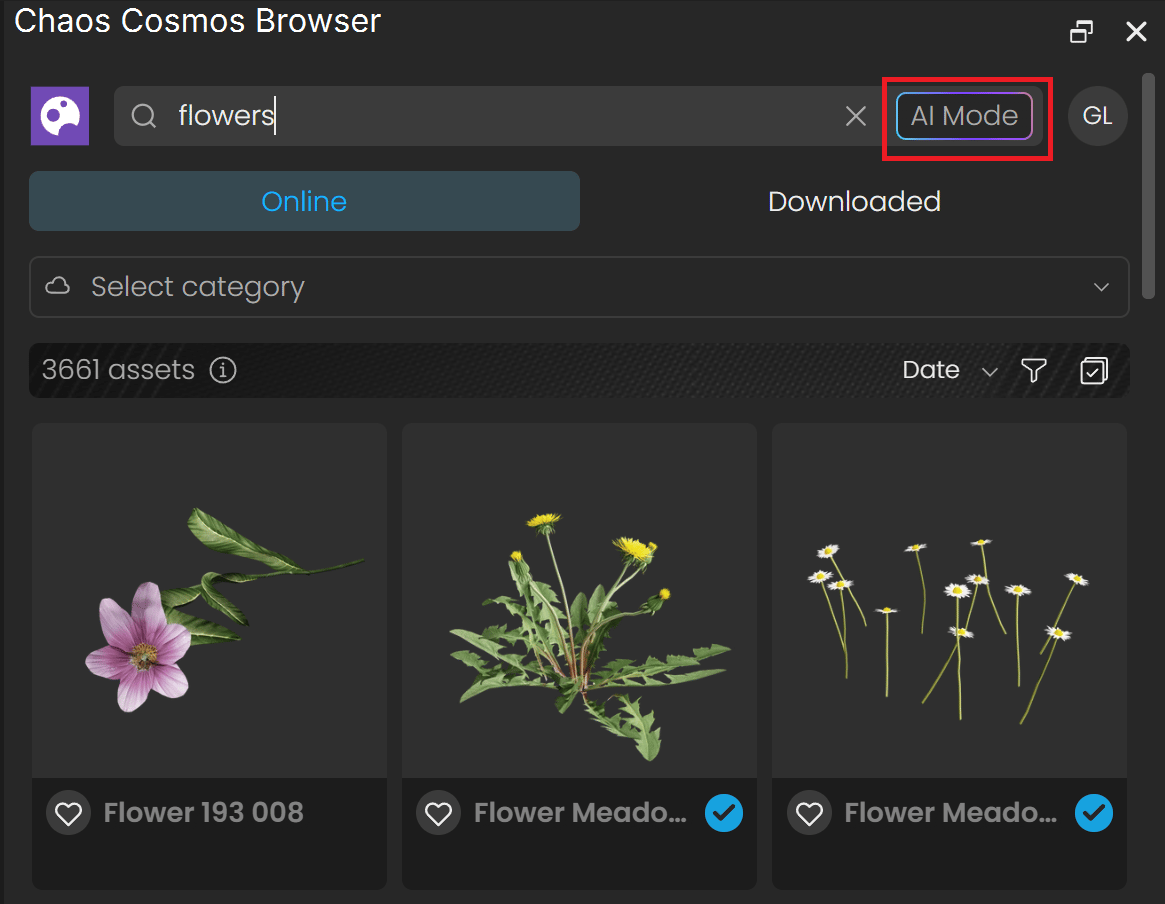
Task: Toggle multi-select assets mode
Action: (1094, 370)
